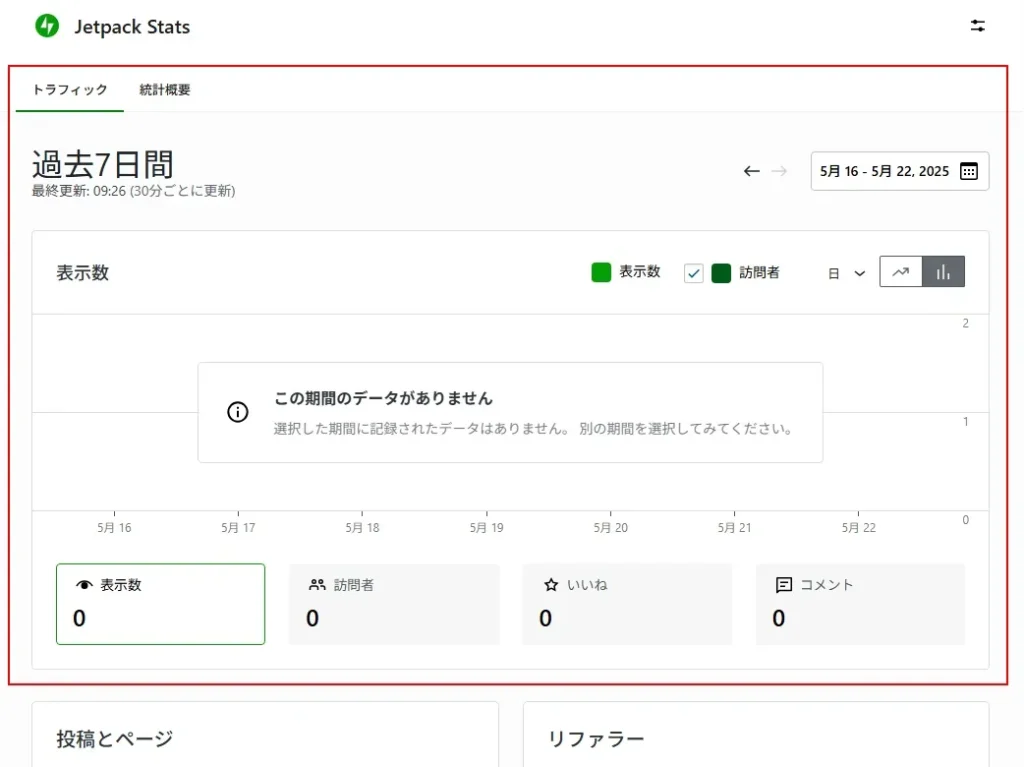This screenshot has height=767, width=1024.
Task: Open the stats settings sliders icon
Action: point(977,26)
